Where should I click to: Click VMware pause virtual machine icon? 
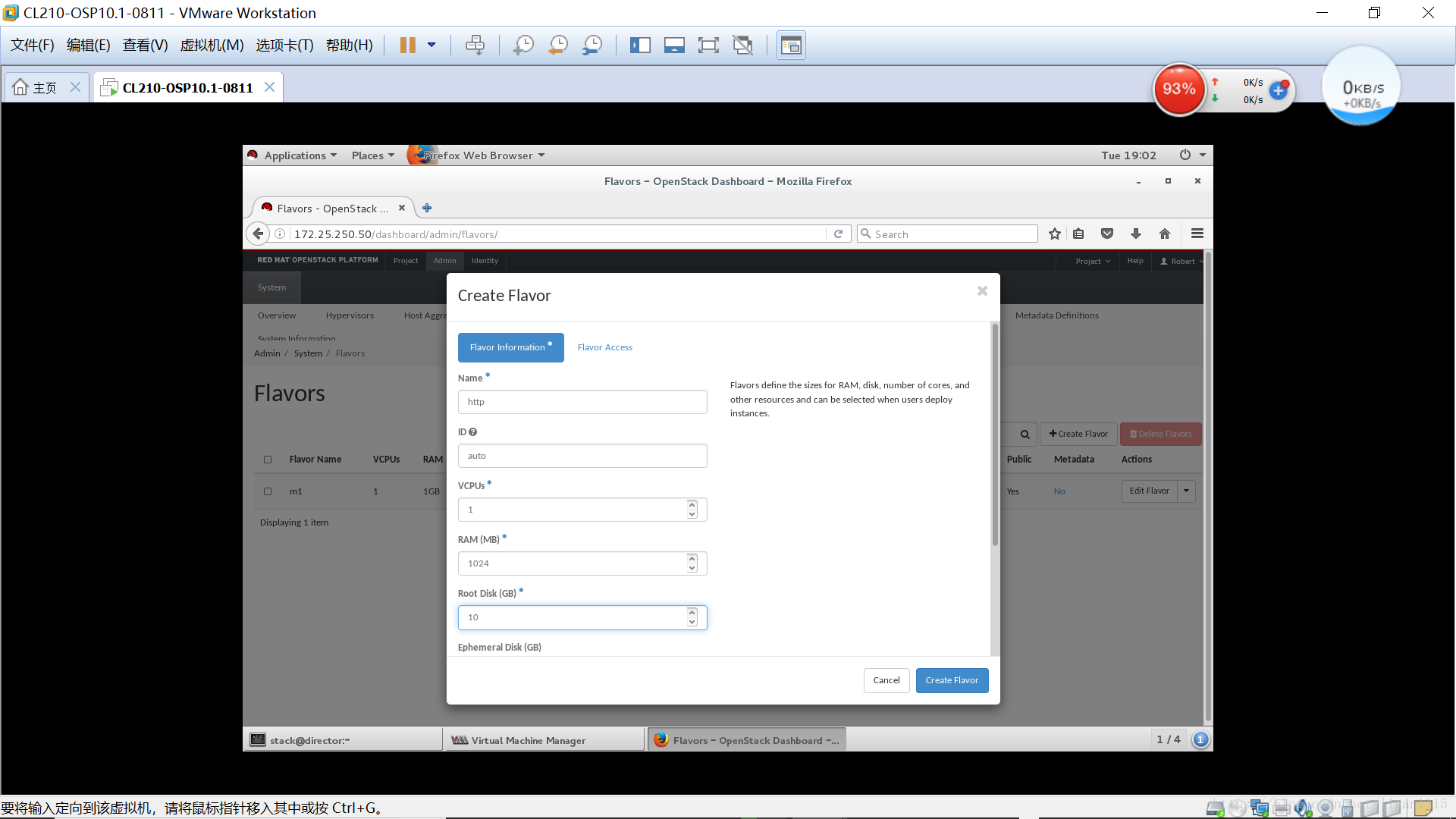[407, 45]
